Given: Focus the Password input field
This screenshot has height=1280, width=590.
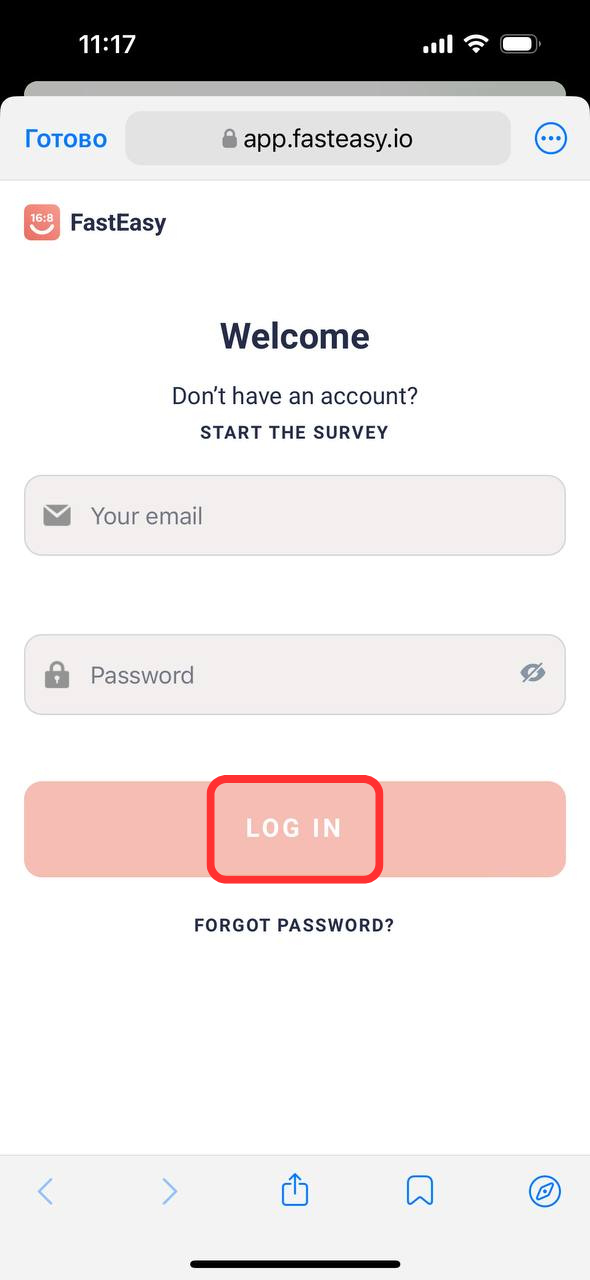Looking at the screenshot, I should [295, 674].
